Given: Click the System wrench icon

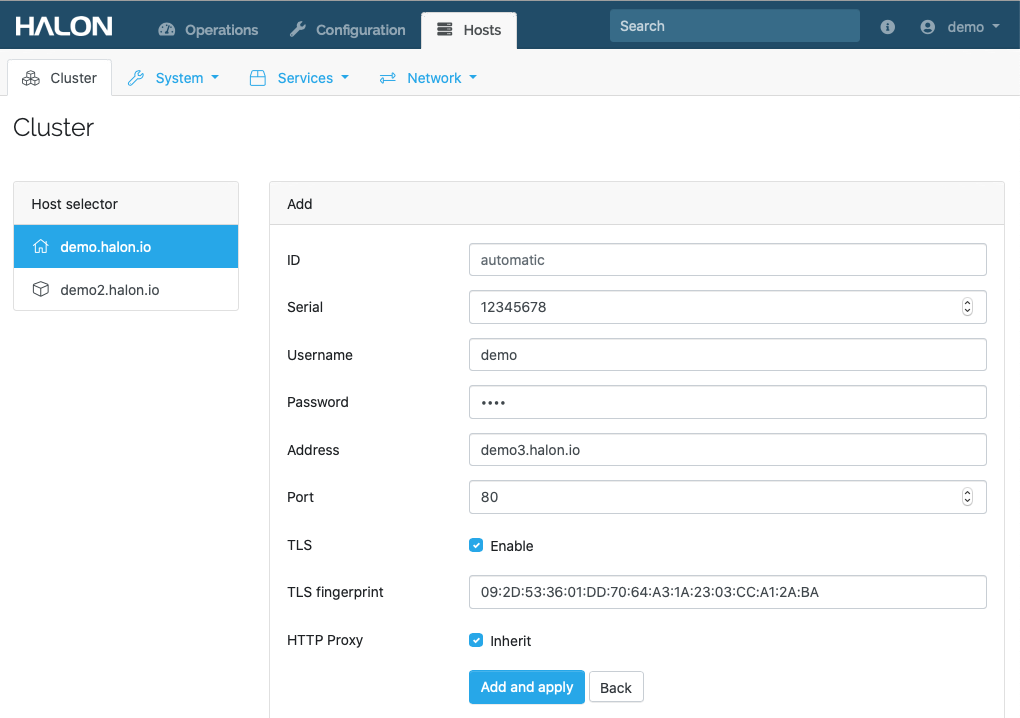Looking at the screenshot, I should [x=135, y=78].
